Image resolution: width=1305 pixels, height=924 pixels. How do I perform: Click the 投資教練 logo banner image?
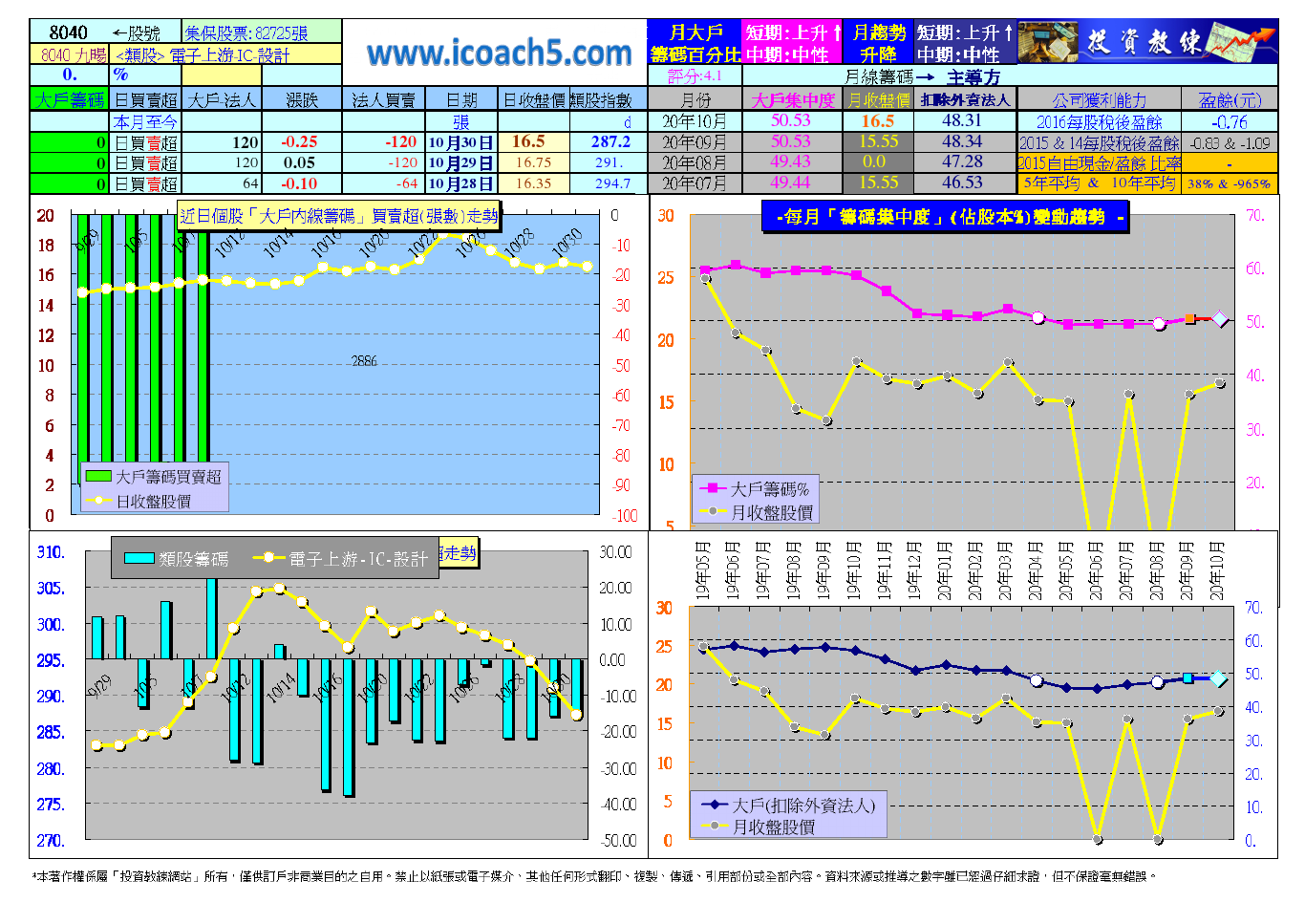coord(1146,42)
